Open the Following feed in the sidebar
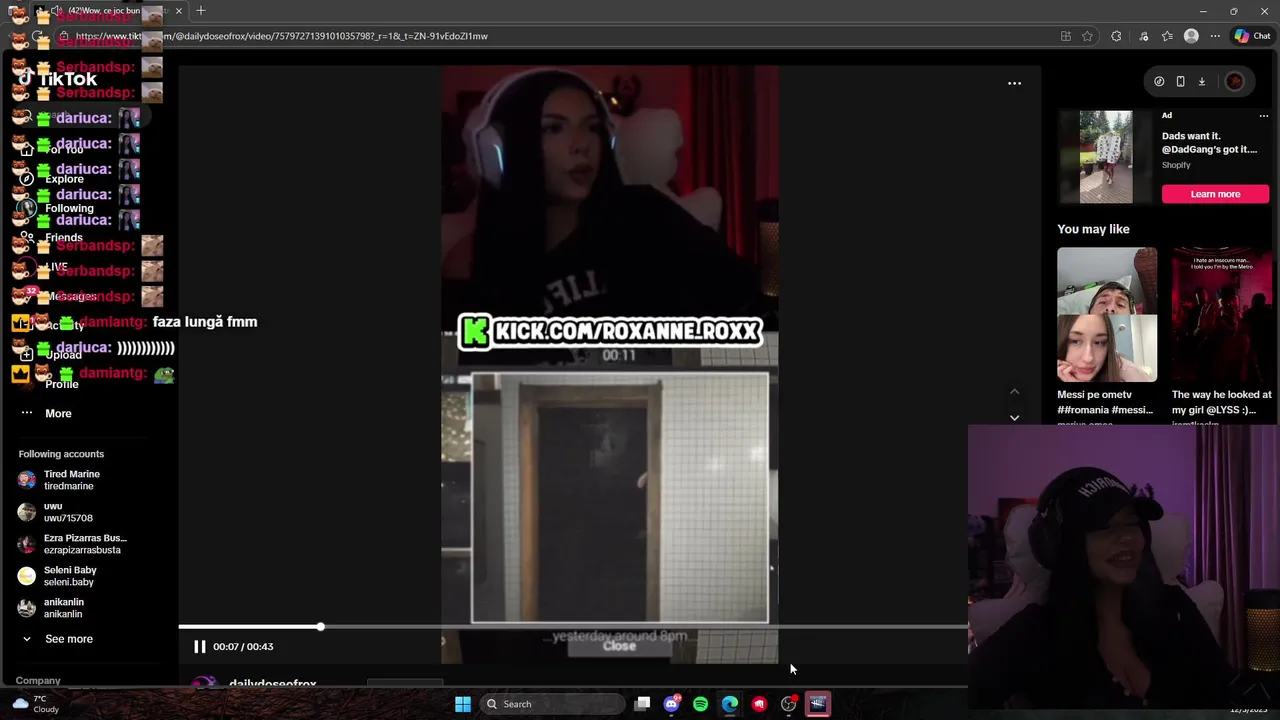Screen dimensions: 1280x720 (68, 208)
